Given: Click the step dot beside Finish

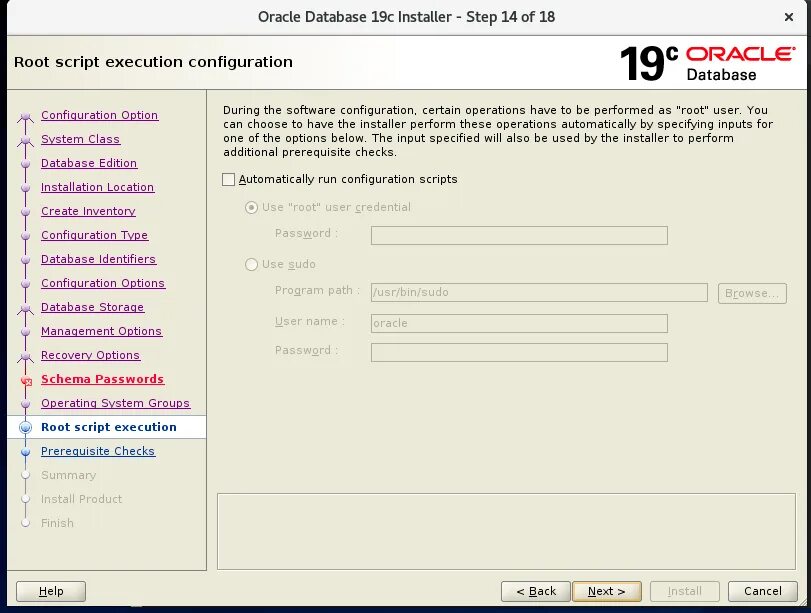Looking at the screenshot, I should (25, 523).
